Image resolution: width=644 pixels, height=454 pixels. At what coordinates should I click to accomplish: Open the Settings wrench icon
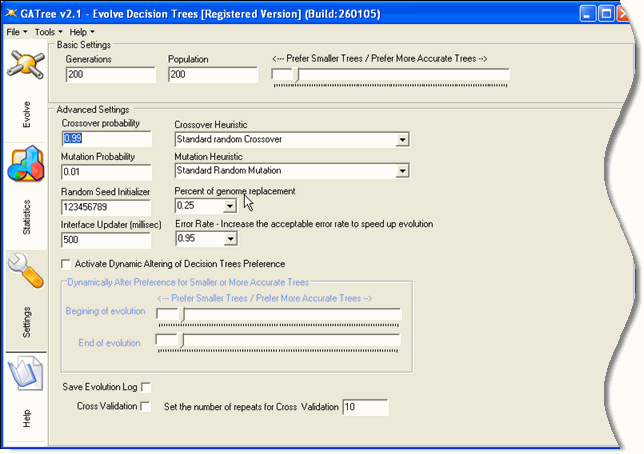click(25, 270)
